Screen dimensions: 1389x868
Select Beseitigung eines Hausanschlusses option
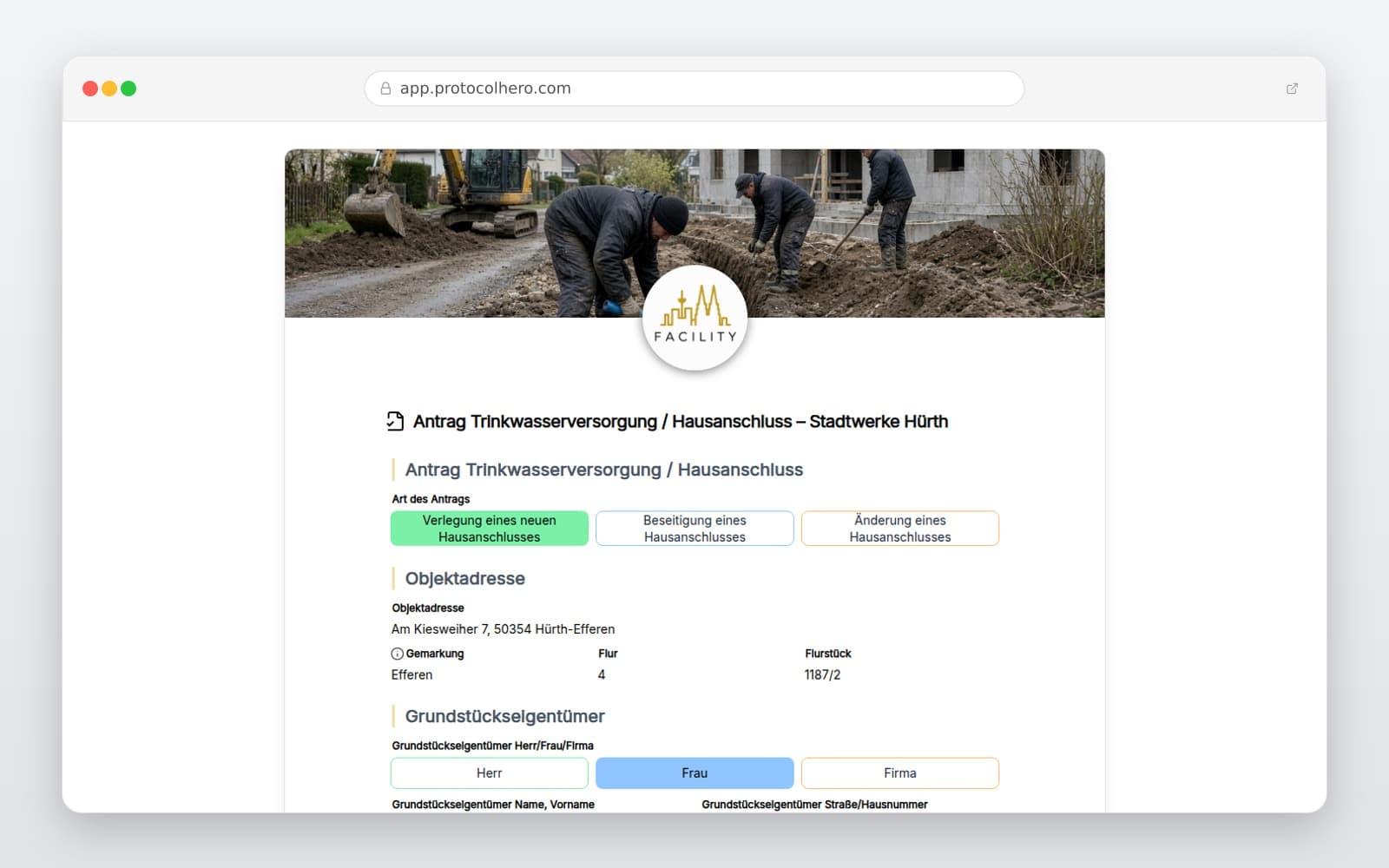(694, 529)
